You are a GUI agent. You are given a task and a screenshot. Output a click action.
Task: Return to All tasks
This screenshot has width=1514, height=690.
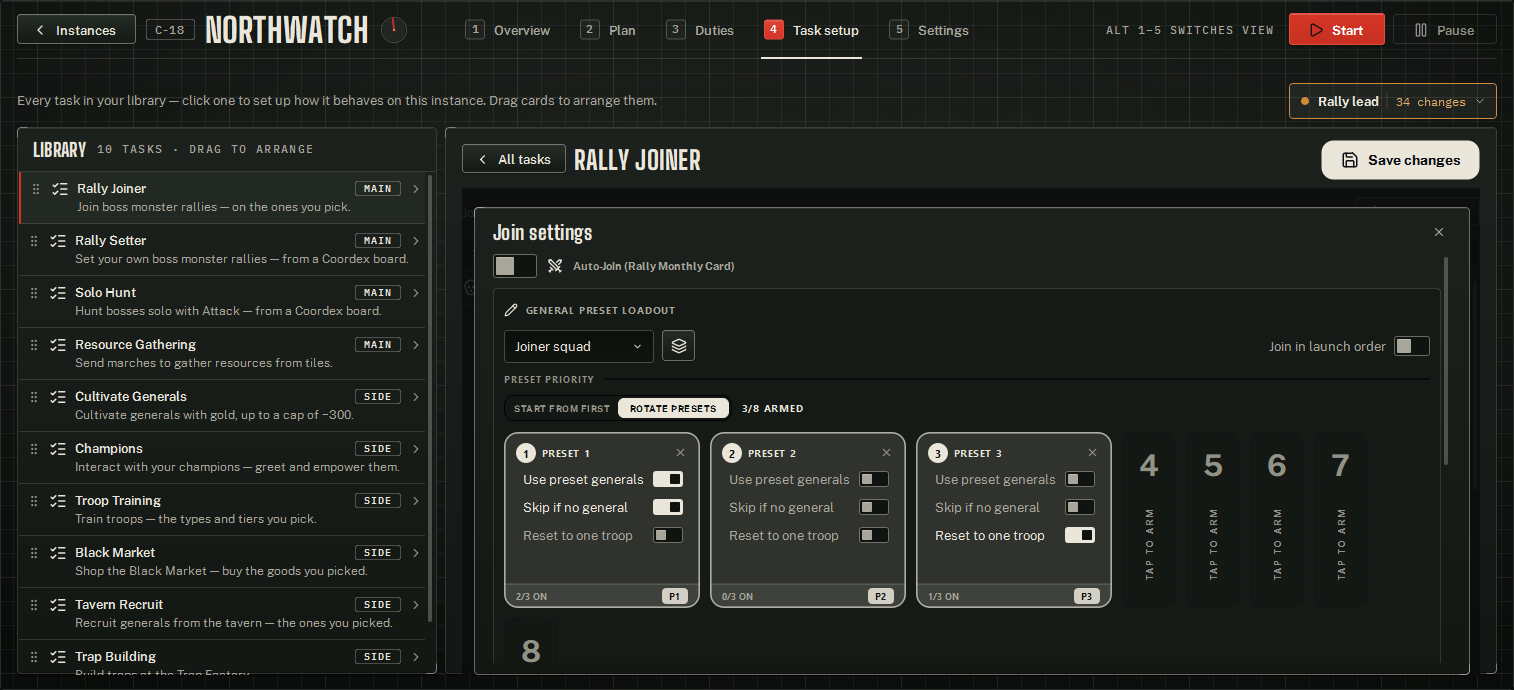[x=514, y=159]
